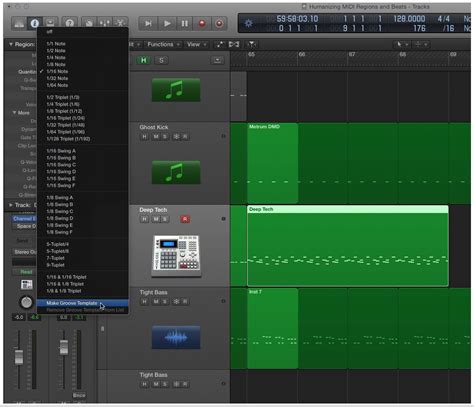Select 1/8 Swing F quantize

[x=83, y=232]
